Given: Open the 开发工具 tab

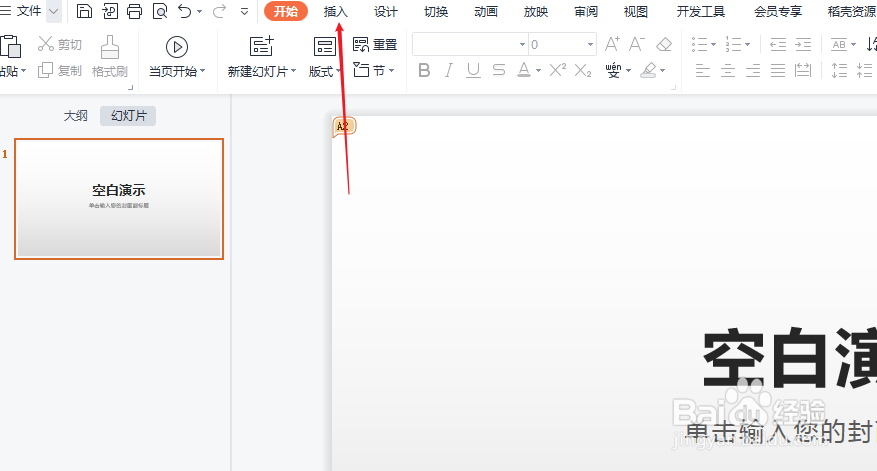Looking at the screenshot, I should [x=700, y=11].
